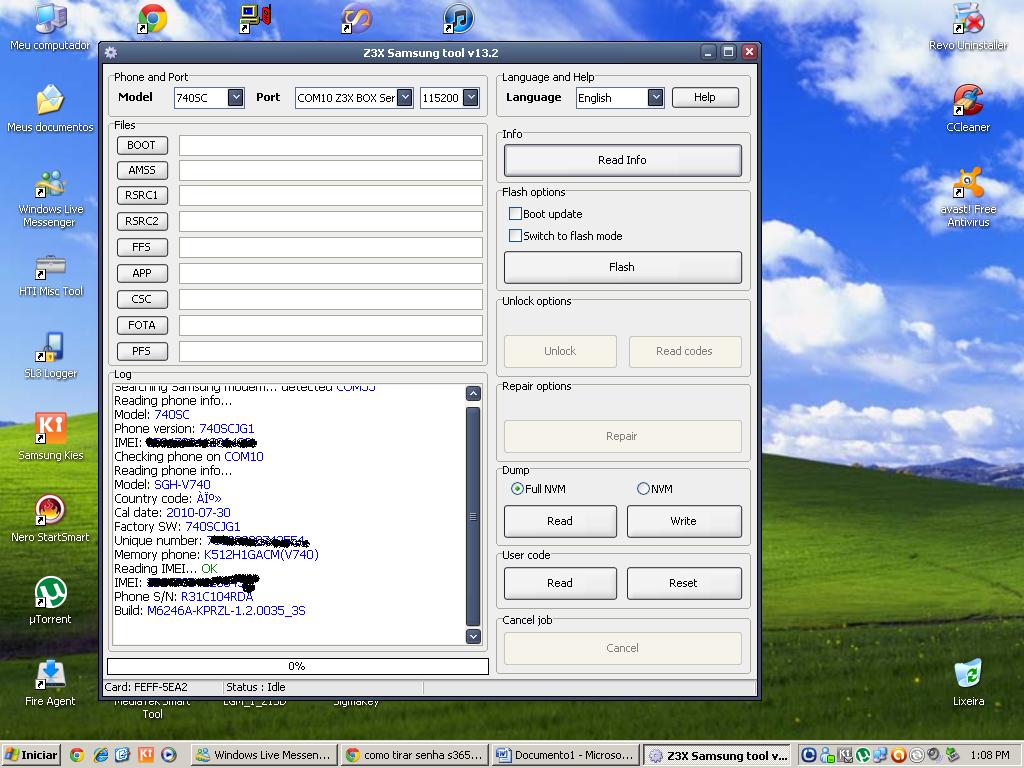This screenshot has height=768, width=1024.
Task: Click the log scrollbar up arrow
Action: (473, 393)
